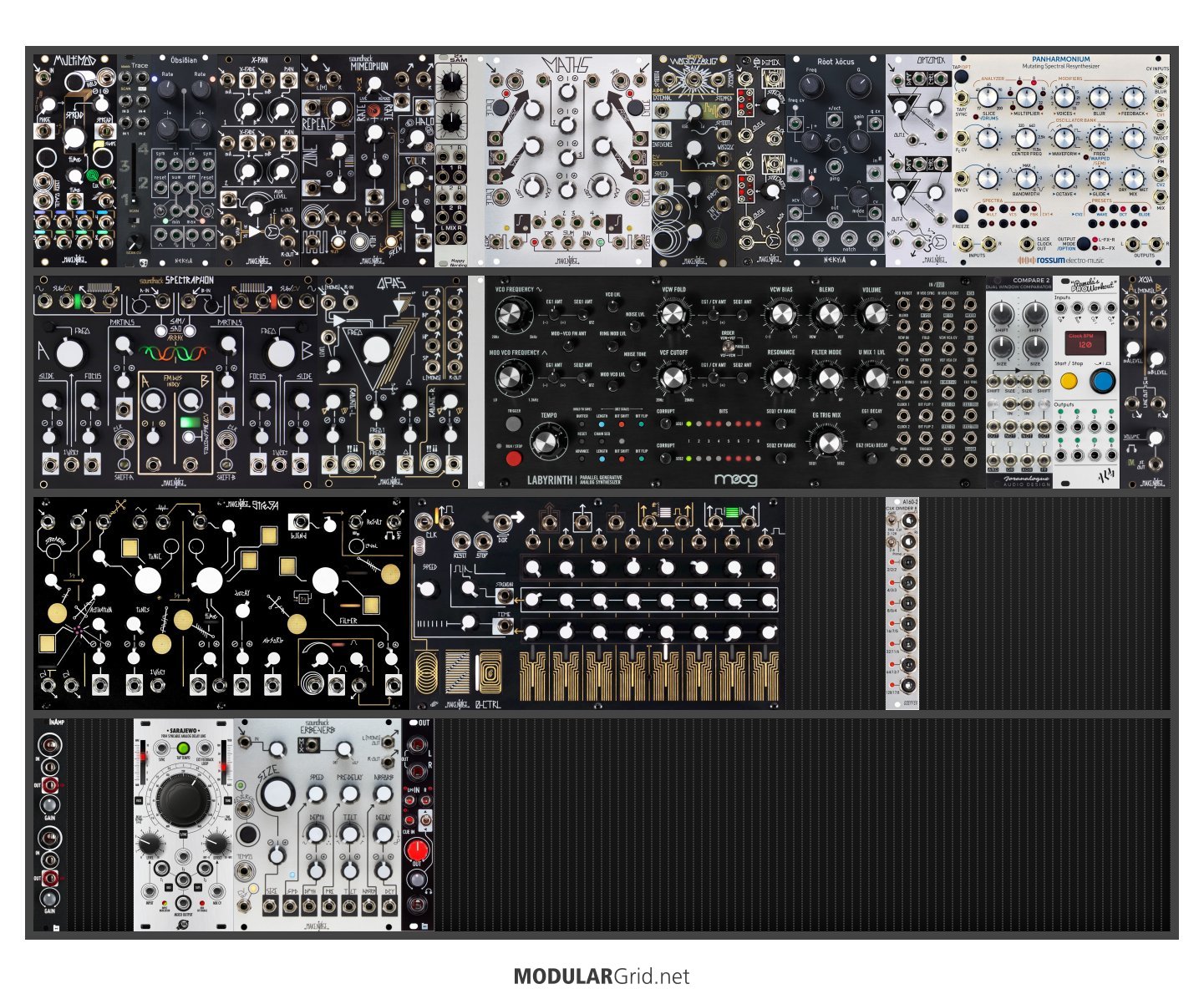Select the Mimeophon module

(x=368, y=161)
